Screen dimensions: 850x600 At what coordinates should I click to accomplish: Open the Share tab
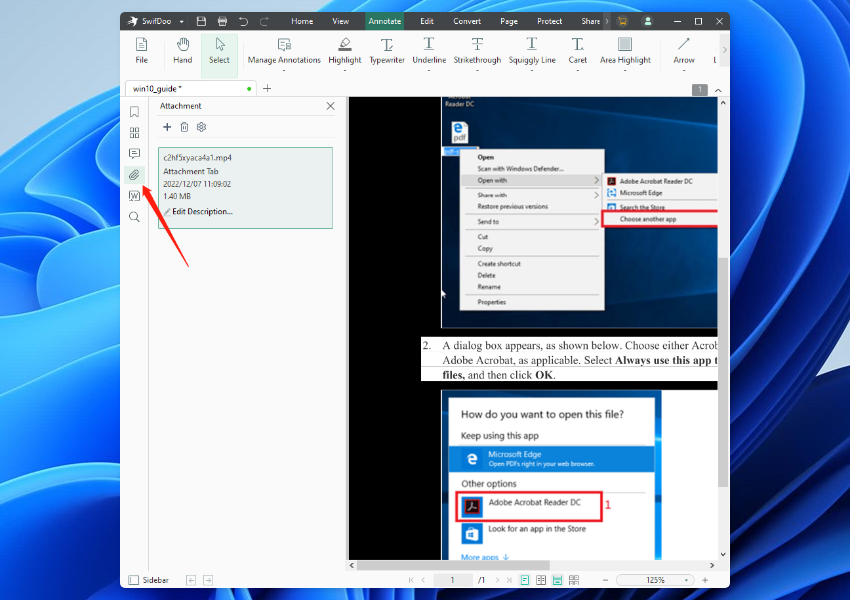tap(590, 21)
